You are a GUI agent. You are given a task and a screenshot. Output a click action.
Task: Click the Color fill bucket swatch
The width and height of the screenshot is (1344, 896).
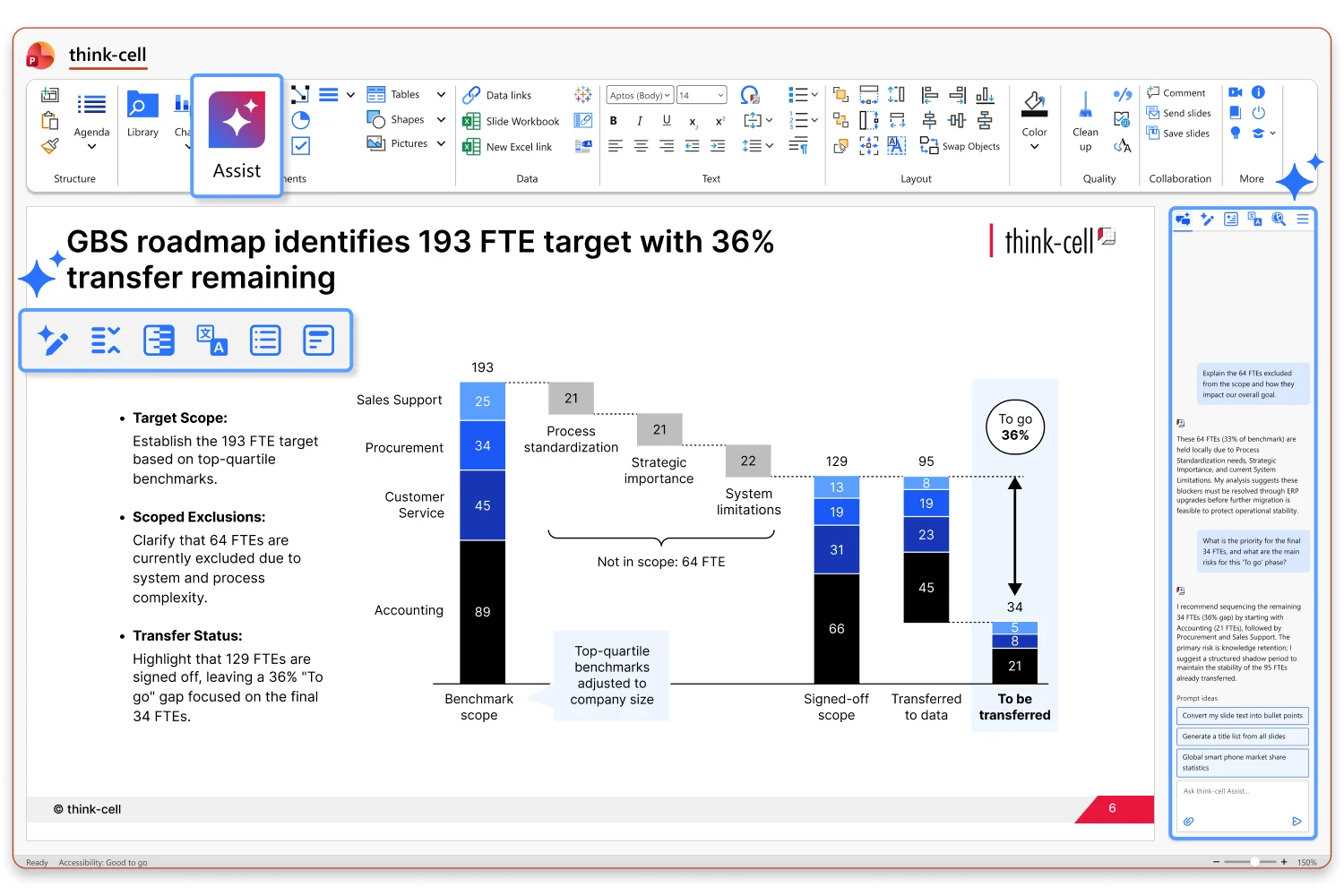coord(1035,104)
